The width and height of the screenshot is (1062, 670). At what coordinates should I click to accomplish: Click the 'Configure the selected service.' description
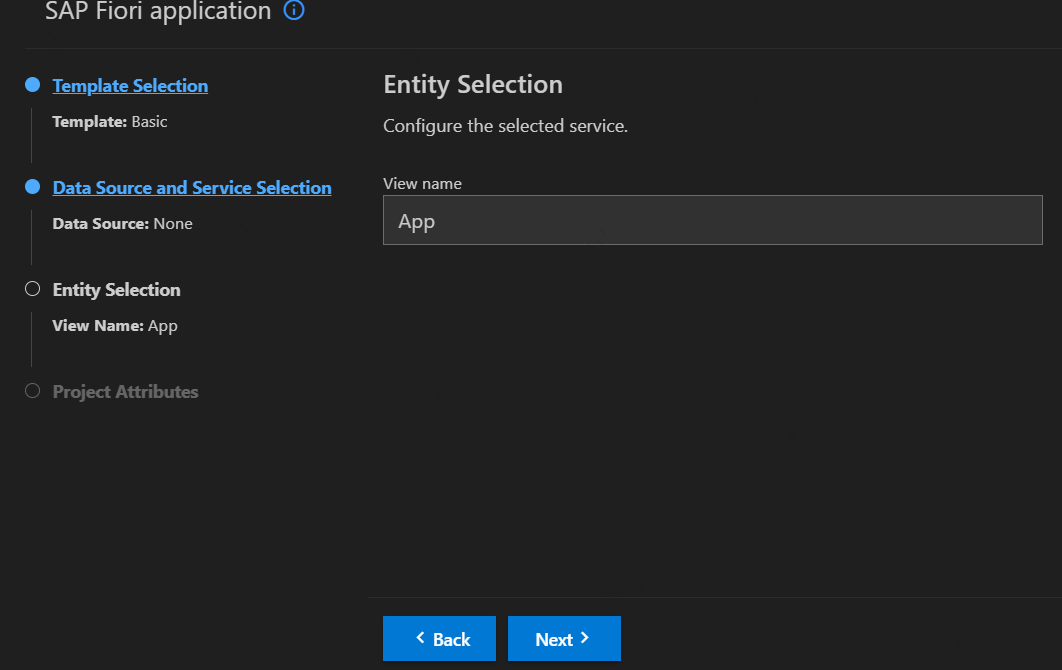505,126
